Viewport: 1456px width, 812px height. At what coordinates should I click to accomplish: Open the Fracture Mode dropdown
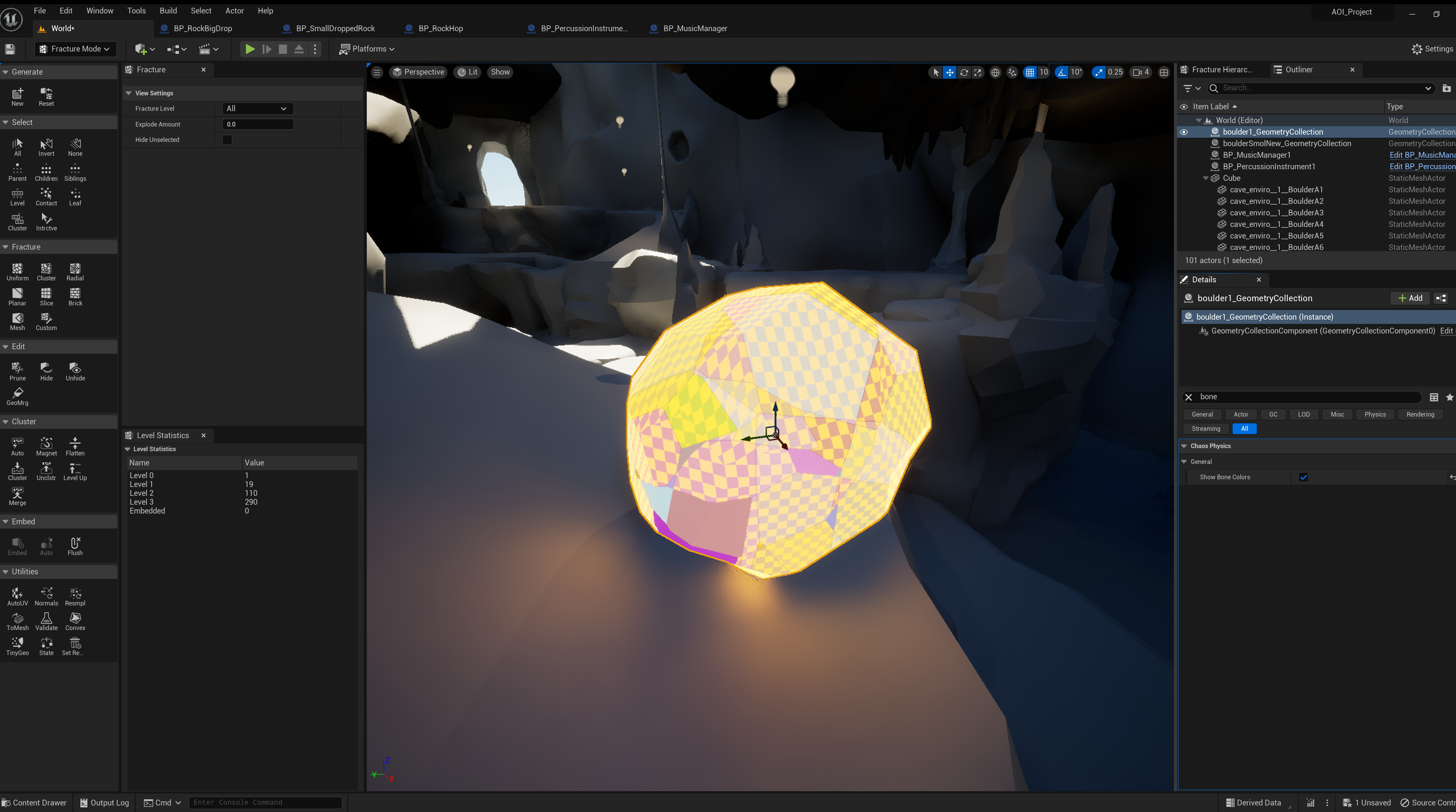point(75,49)
